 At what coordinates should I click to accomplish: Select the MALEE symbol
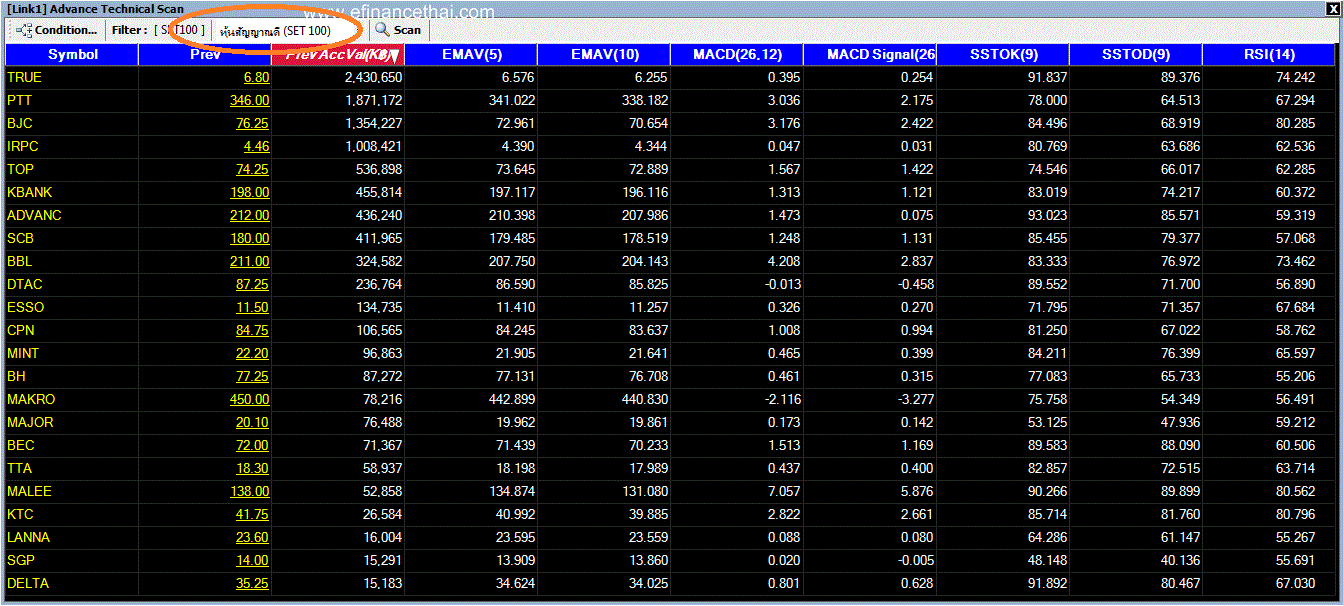[x=29, y=491]
